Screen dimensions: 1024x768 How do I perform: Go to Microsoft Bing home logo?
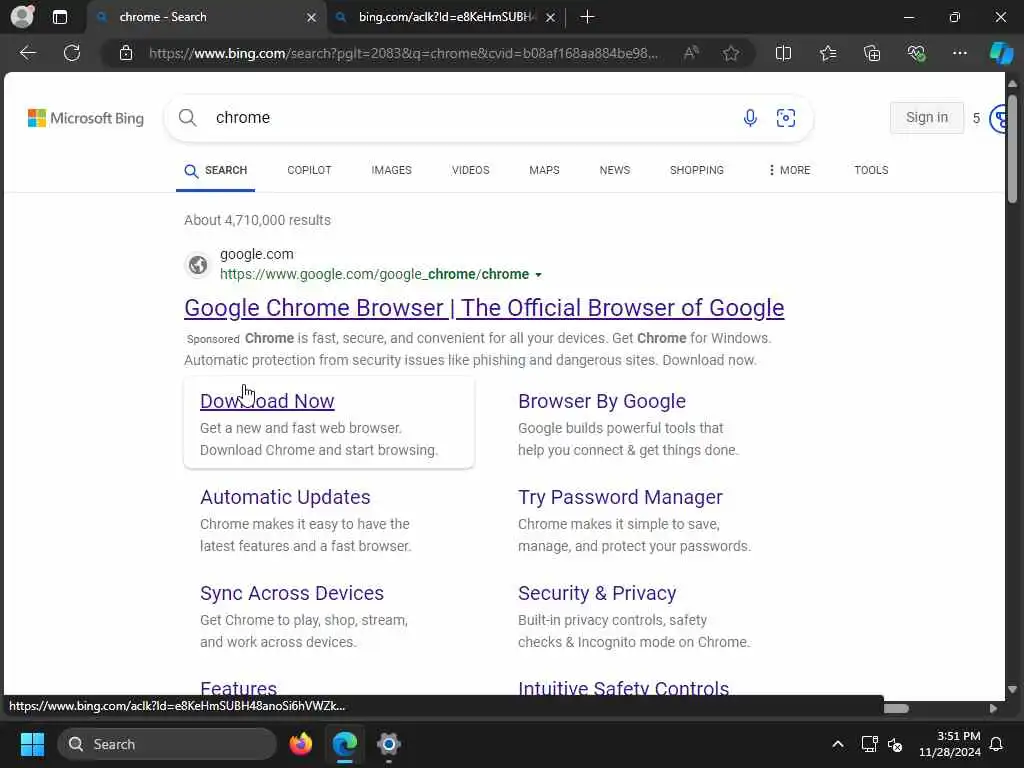click(86, 118)
